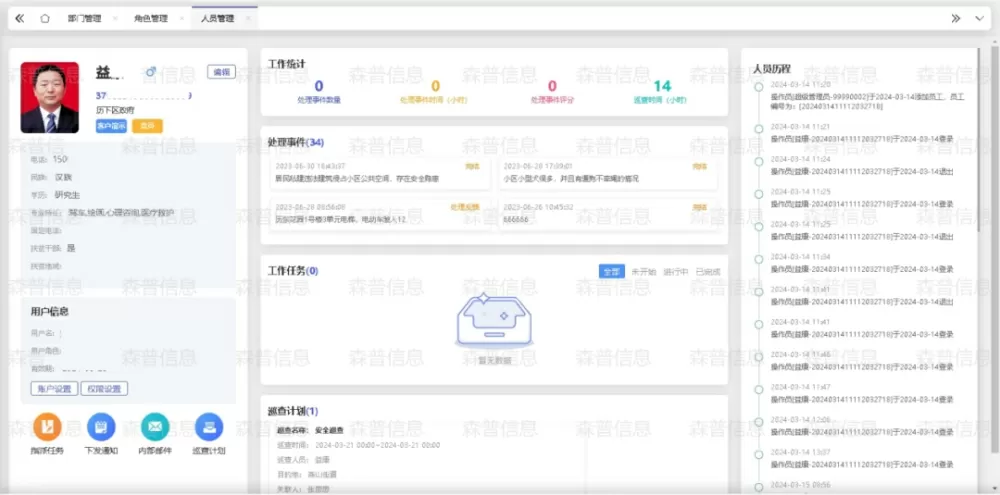Screen dimensions: 1000x495
Task: Close the 角色管理 tab
Action: tap(182, 18)
